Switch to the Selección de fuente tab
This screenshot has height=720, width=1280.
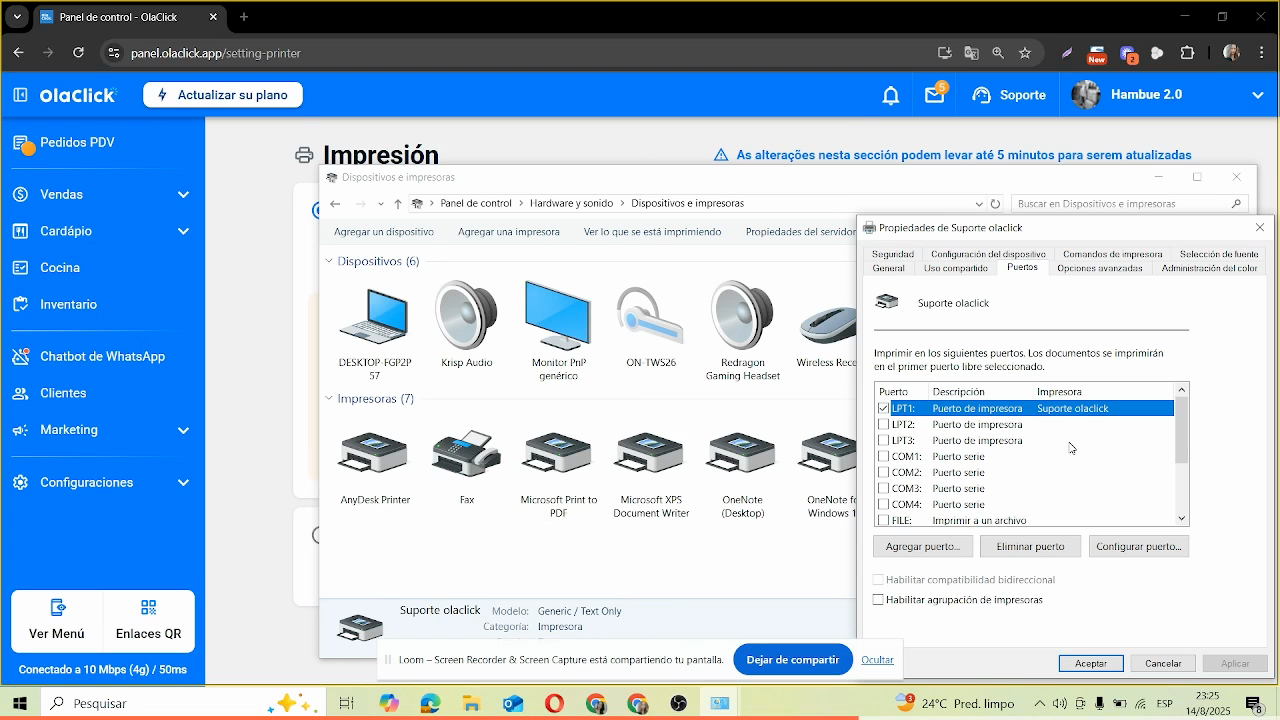pos(1219,254)
